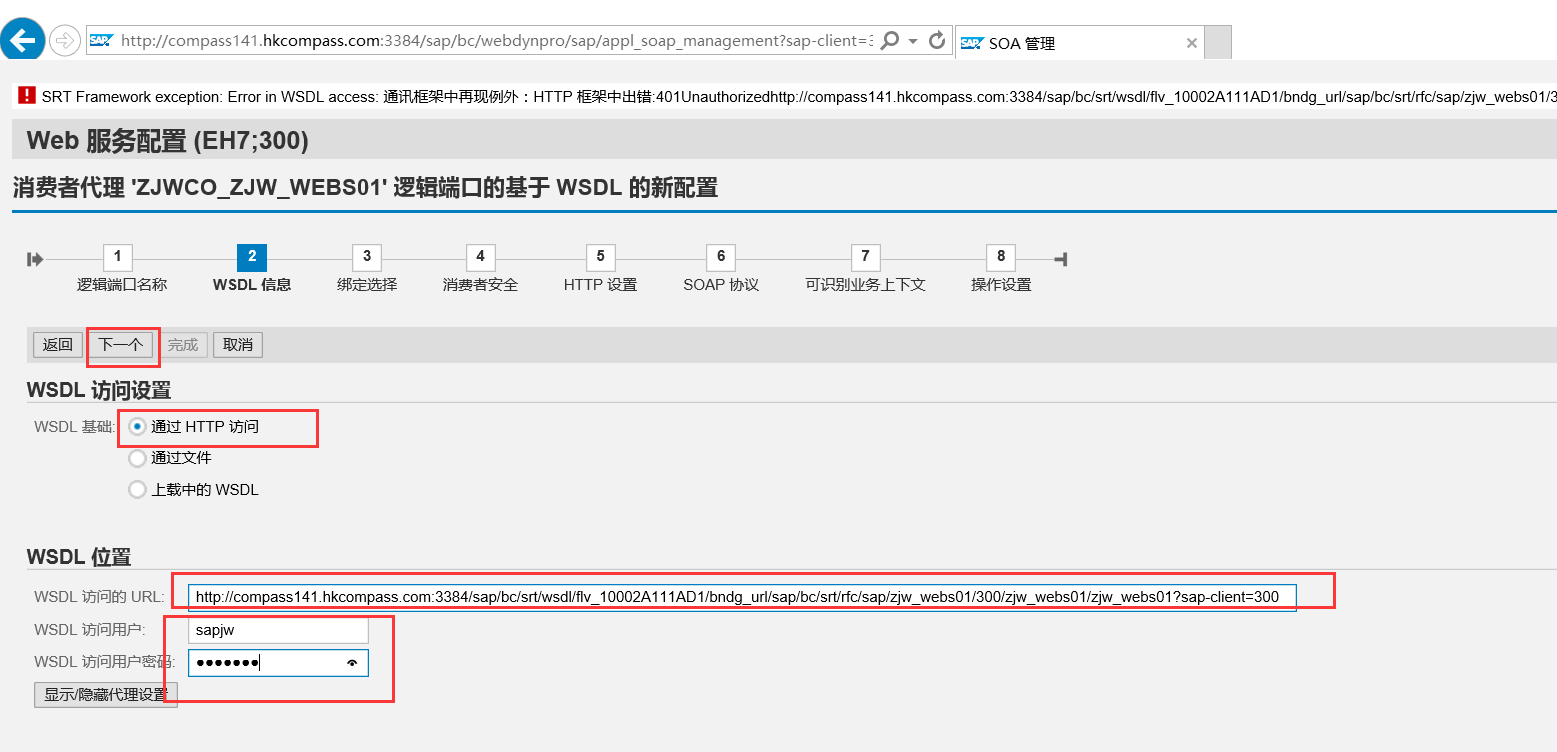This screenshot has width=1557, height=752.
Task: Click the WSDL 位置 section heading
Action: (x=79, y=557)
